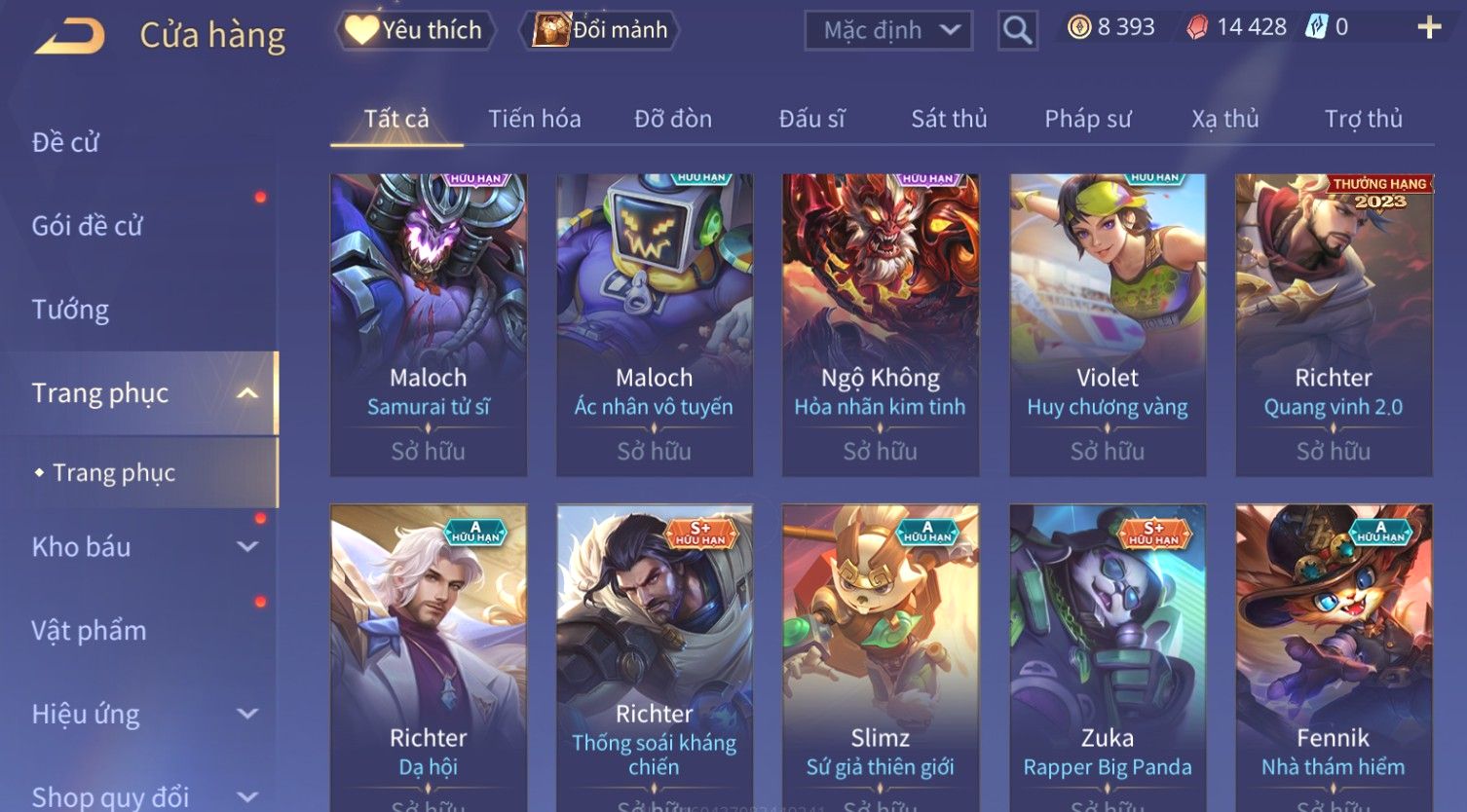Viewport: 1467px width, 812px height.
Task: Switch to the Tiến hóa tab
Action: (x=535, y=119)
